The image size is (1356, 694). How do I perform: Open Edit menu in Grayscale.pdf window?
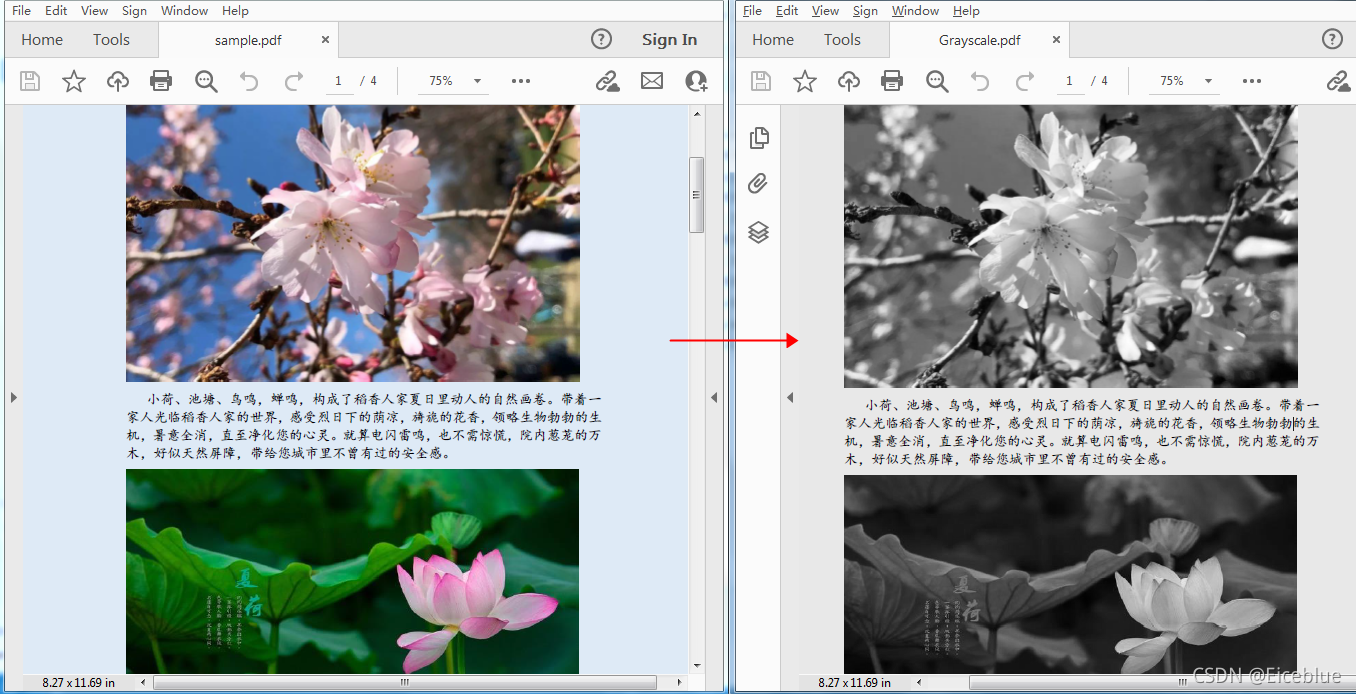[787, 11]
